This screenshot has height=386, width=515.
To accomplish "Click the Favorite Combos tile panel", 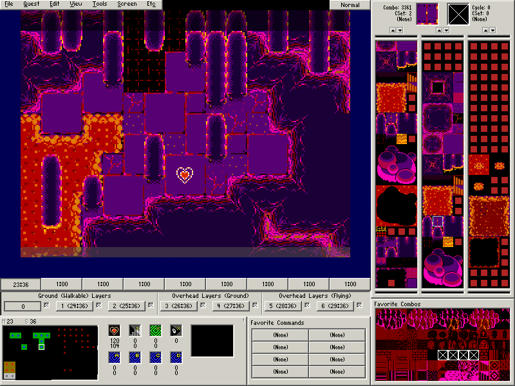I will tap(442, 345).
